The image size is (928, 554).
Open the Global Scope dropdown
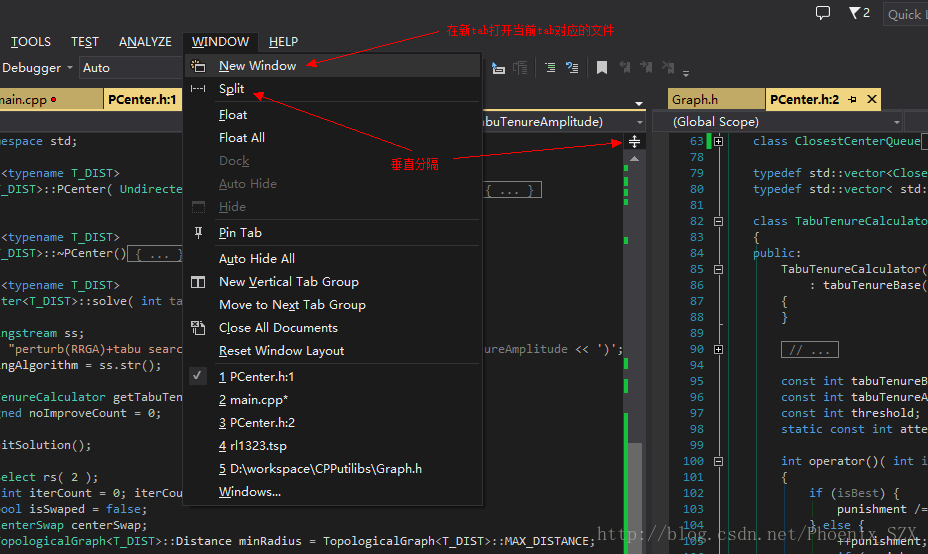point(779,122)
